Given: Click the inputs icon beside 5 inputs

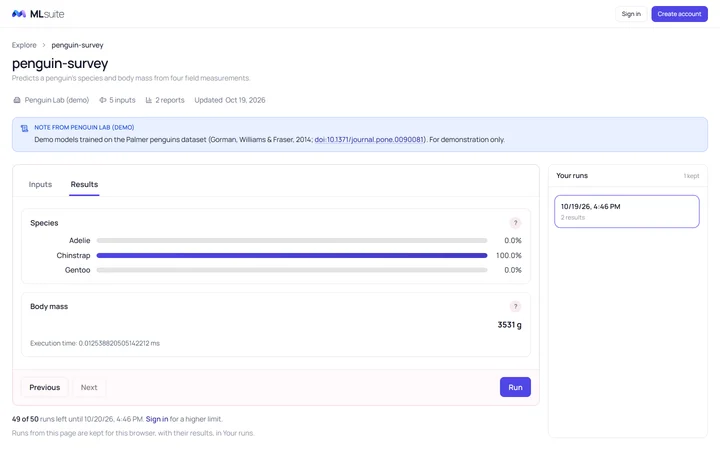Looking at the screenshot, I should [x=103, y=100].
